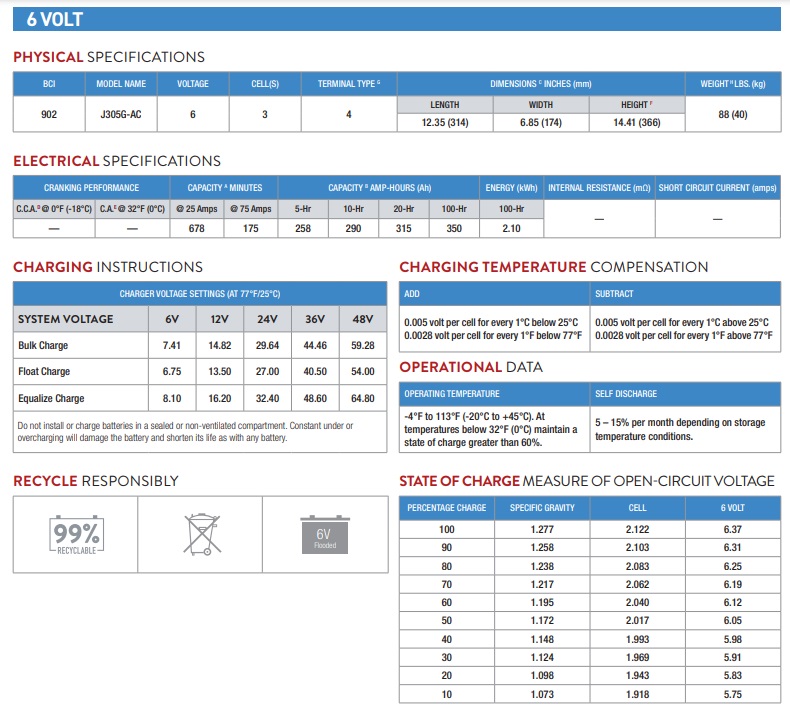
Task: Click the RECYCLE RESPONSIBLY section heading
Action: [x=96, y=481]
